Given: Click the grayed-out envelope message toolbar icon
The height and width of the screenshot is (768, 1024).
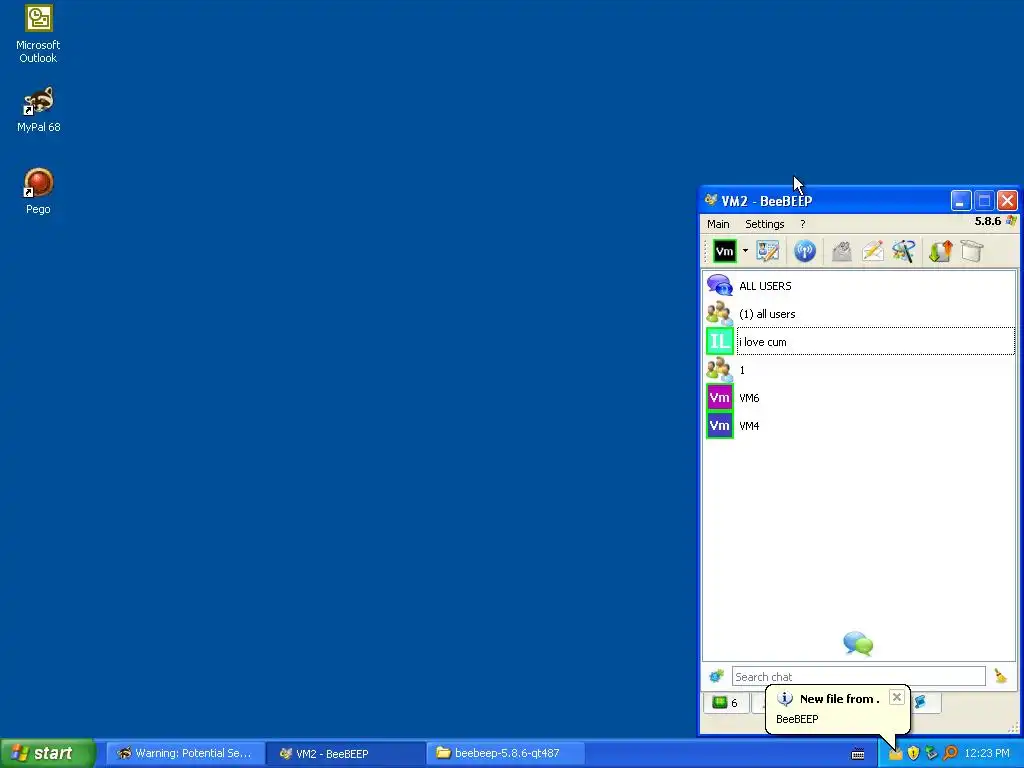Looking at the screenshot, I should point(842,251).
